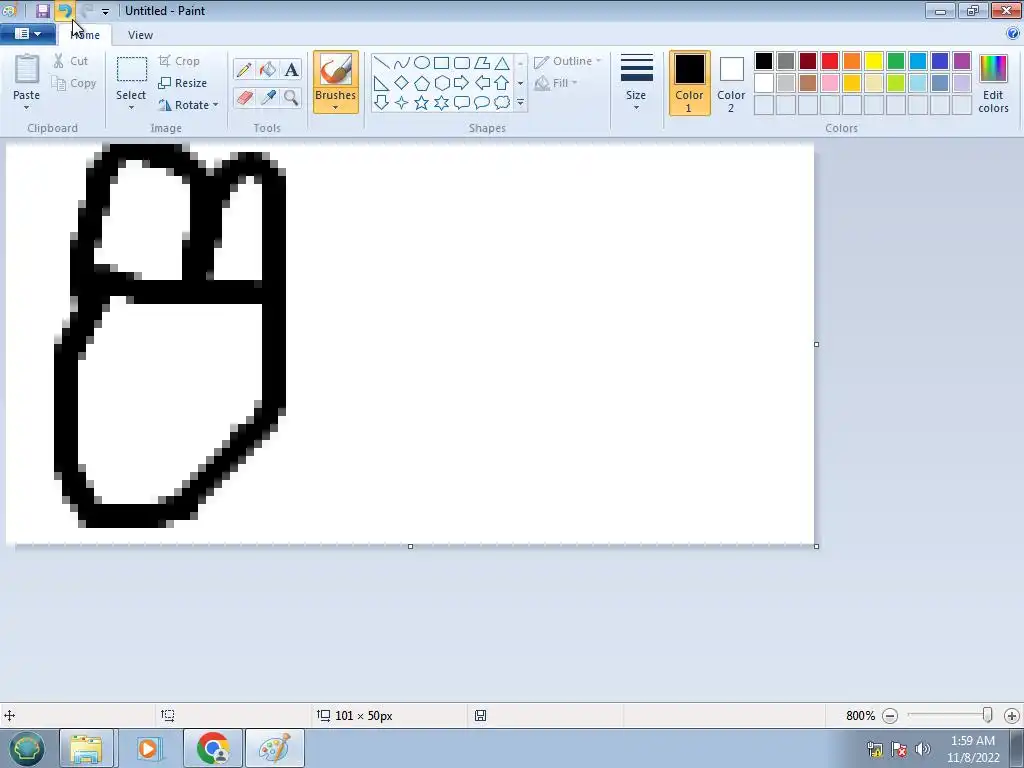Choose the Curve shape
1024x768 pixels.
pos(402,63)
